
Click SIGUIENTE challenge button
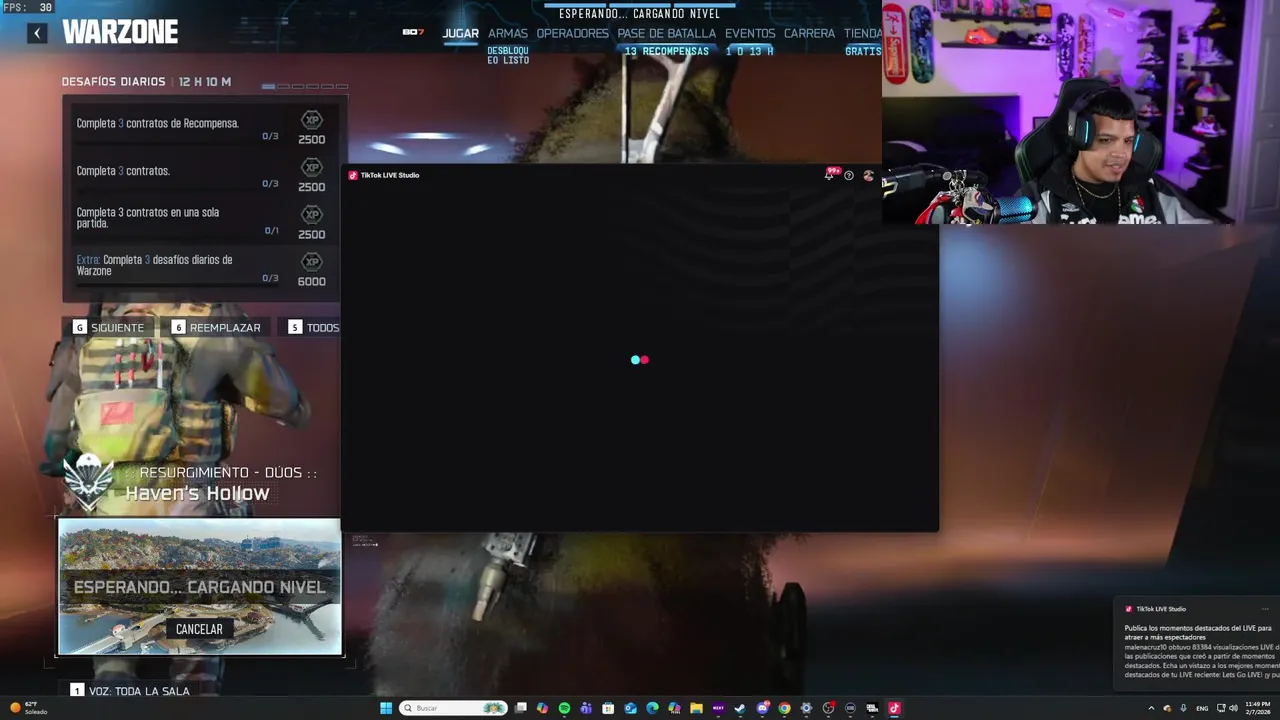pos(109,327)
